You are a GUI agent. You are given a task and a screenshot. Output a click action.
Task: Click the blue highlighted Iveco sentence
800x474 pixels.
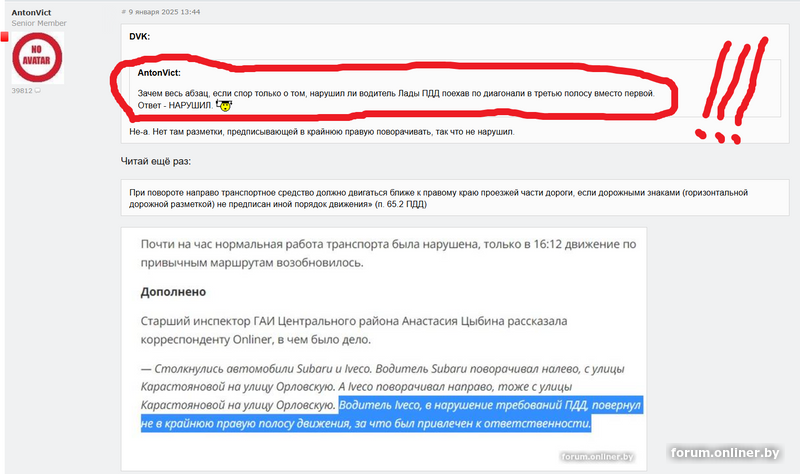(x=391, y=414)
